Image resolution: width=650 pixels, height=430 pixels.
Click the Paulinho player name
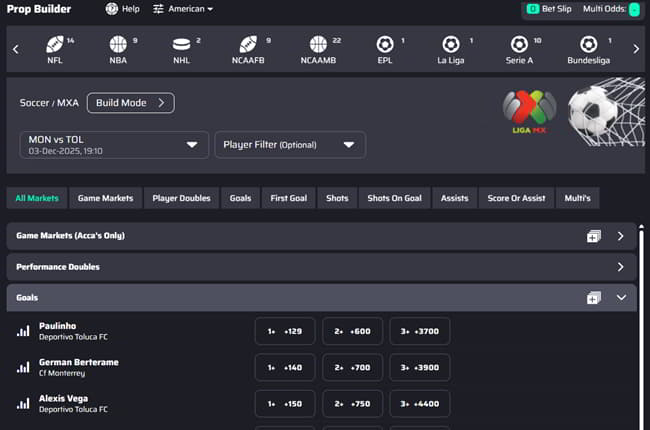[58, 326]
